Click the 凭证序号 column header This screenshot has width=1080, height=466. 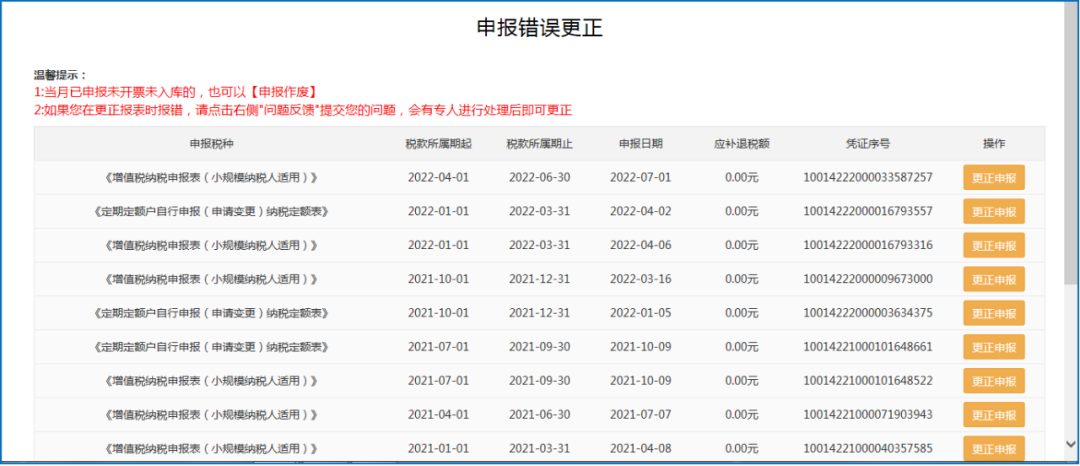(x=868, y=144)
